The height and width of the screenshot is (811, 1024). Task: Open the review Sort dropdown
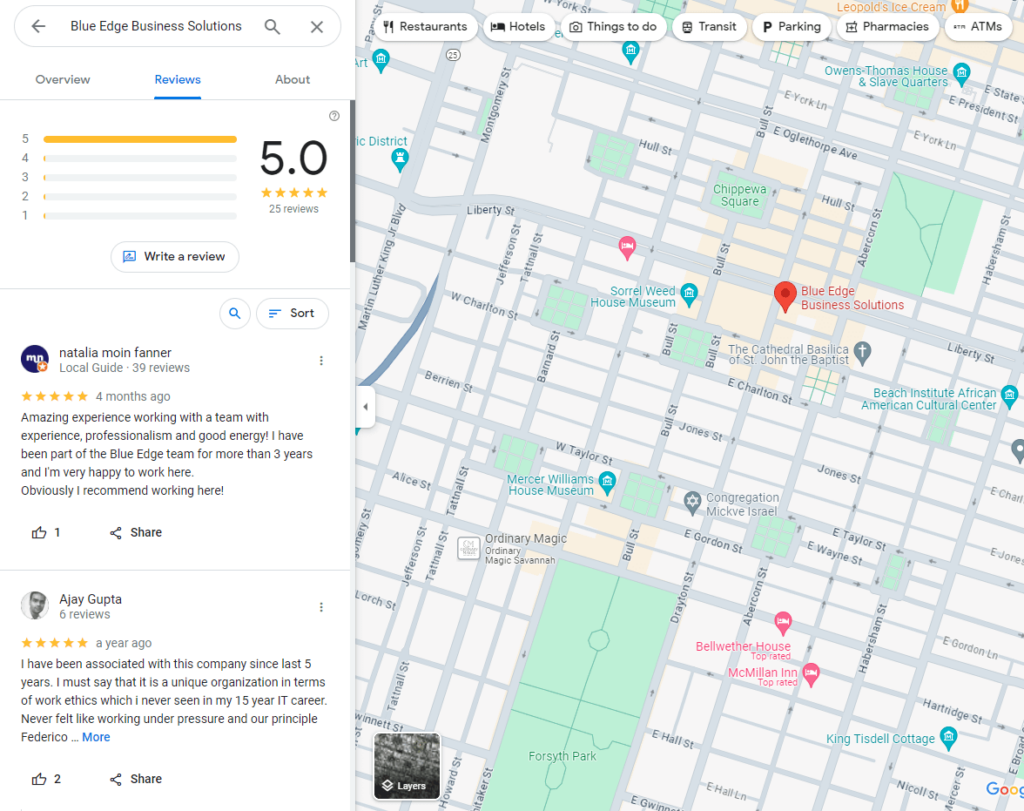pos(292,313)
